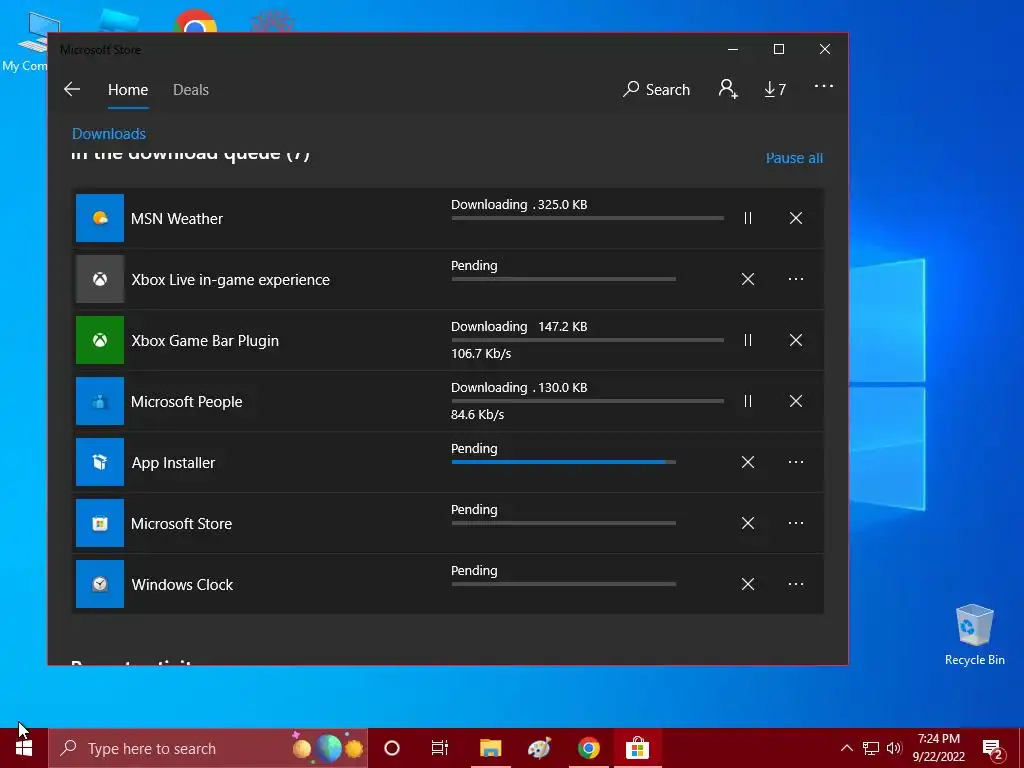1024x768 pixels.
Task: Click the Microsoft Store row icon
Action: click(x=100, y=523)
